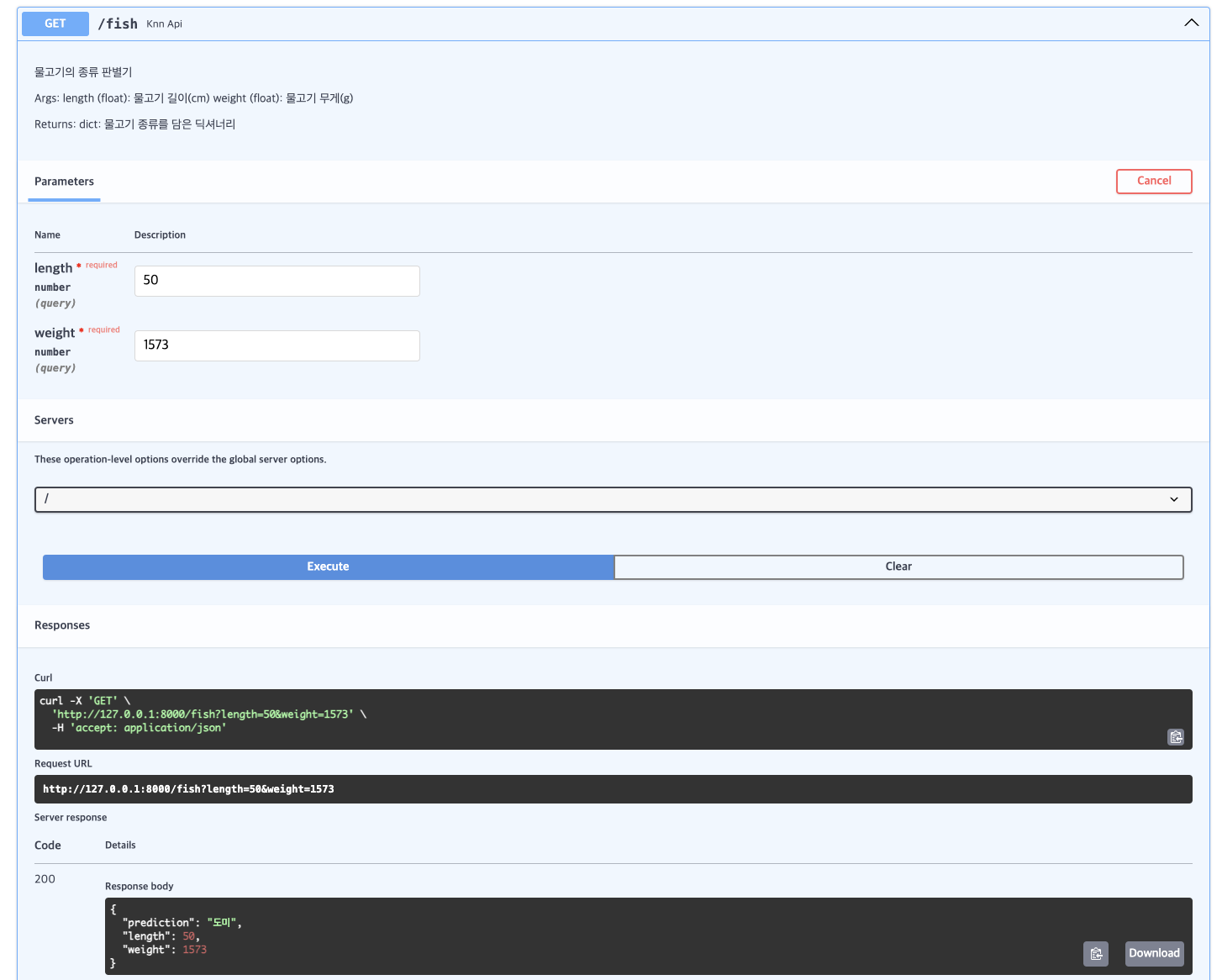Click the /fish endpoint path
Screen dimensions: 1222x980
118,24
